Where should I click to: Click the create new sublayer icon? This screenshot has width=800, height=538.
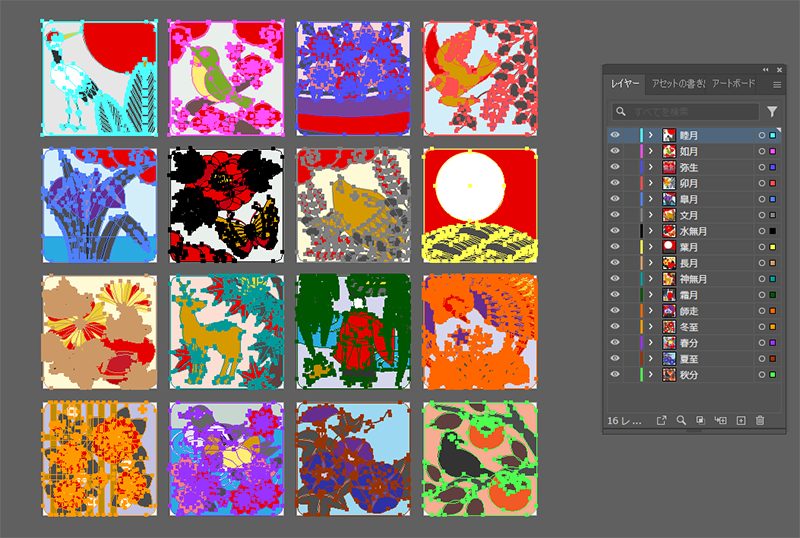(721, 421)
